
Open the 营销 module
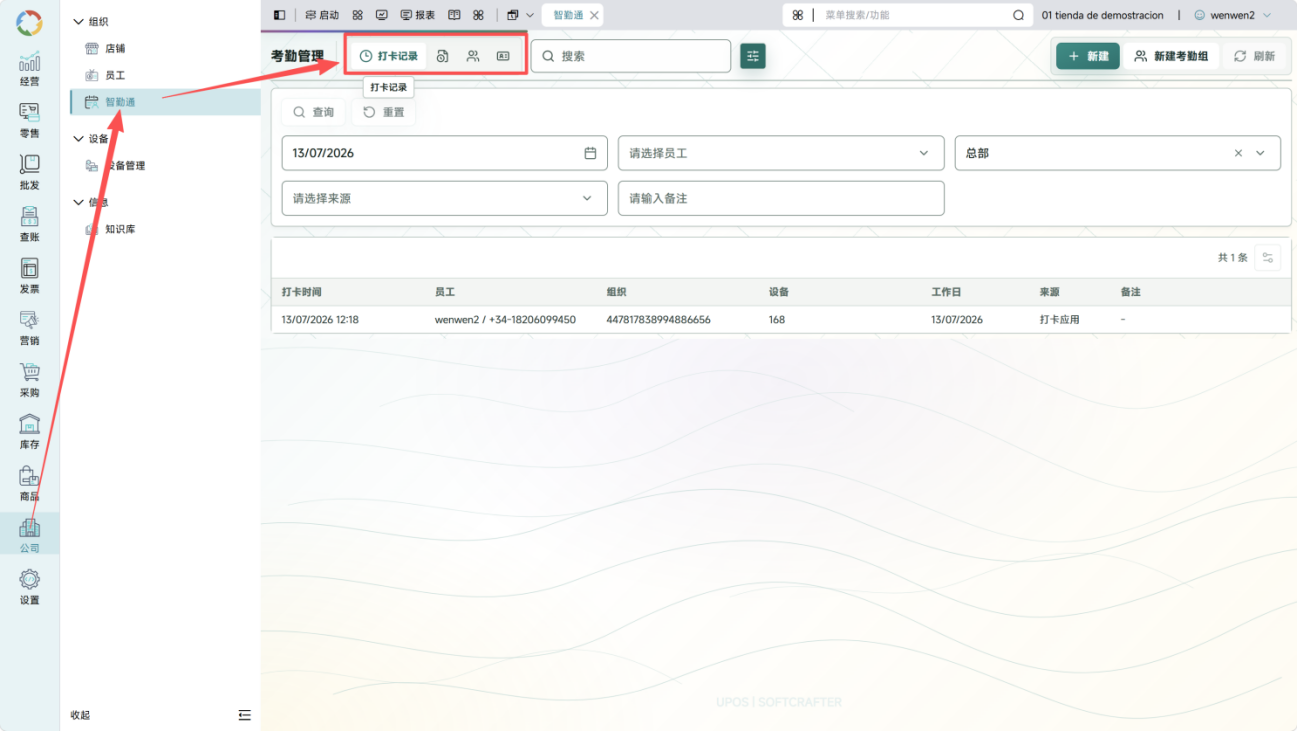tap(29, 328)
